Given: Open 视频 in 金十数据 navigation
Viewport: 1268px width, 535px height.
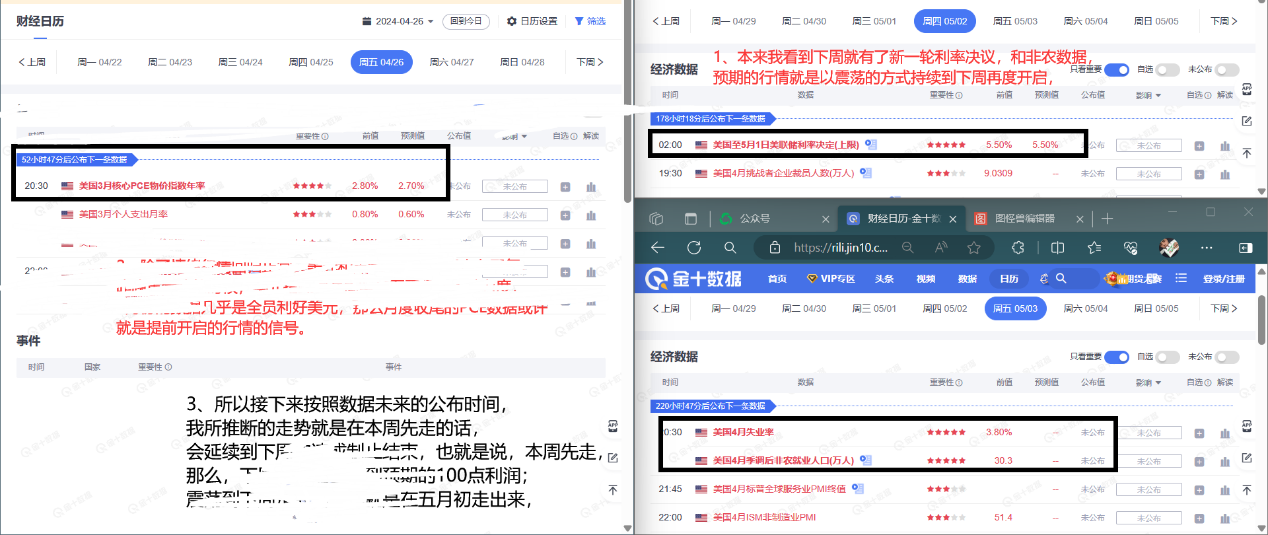Looking at the screenshot, I should 925,279.
